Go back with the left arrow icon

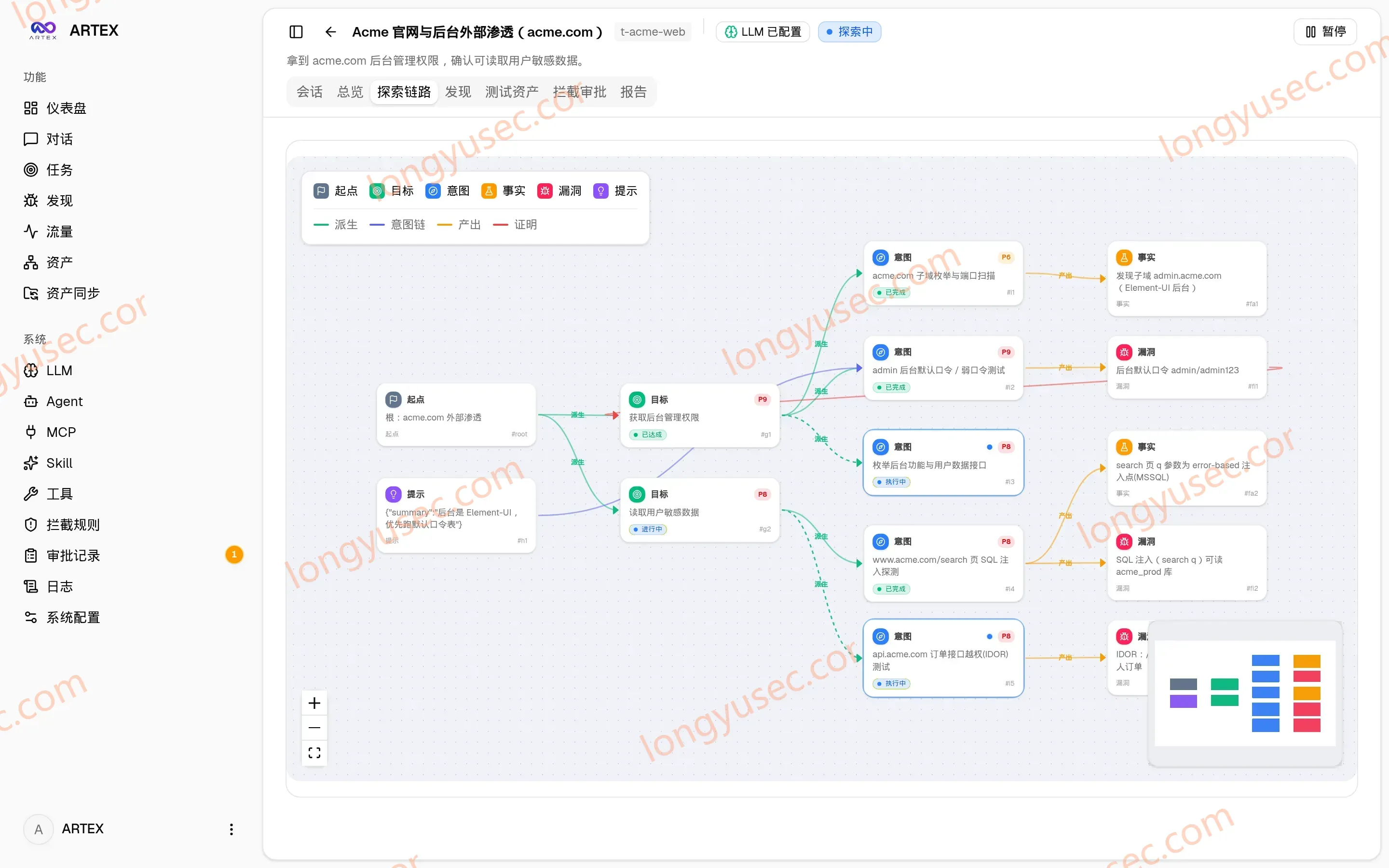click(x=330, y=31)
